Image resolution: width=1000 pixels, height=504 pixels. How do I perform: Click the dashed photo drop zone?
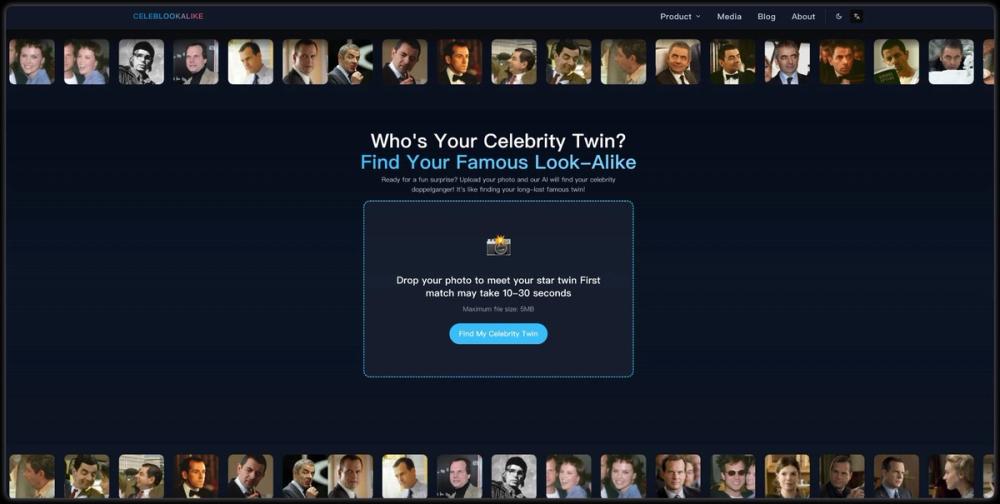click(498, 289)
